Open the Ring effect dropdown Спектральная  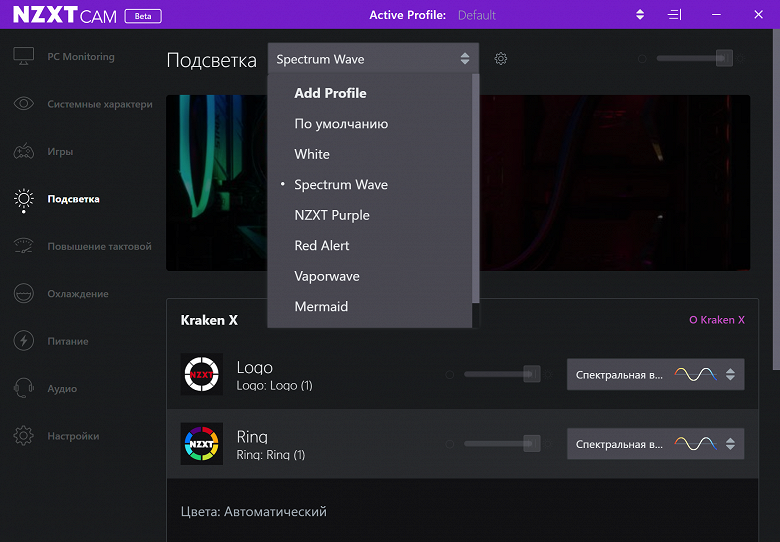click(x=655, y=444)
